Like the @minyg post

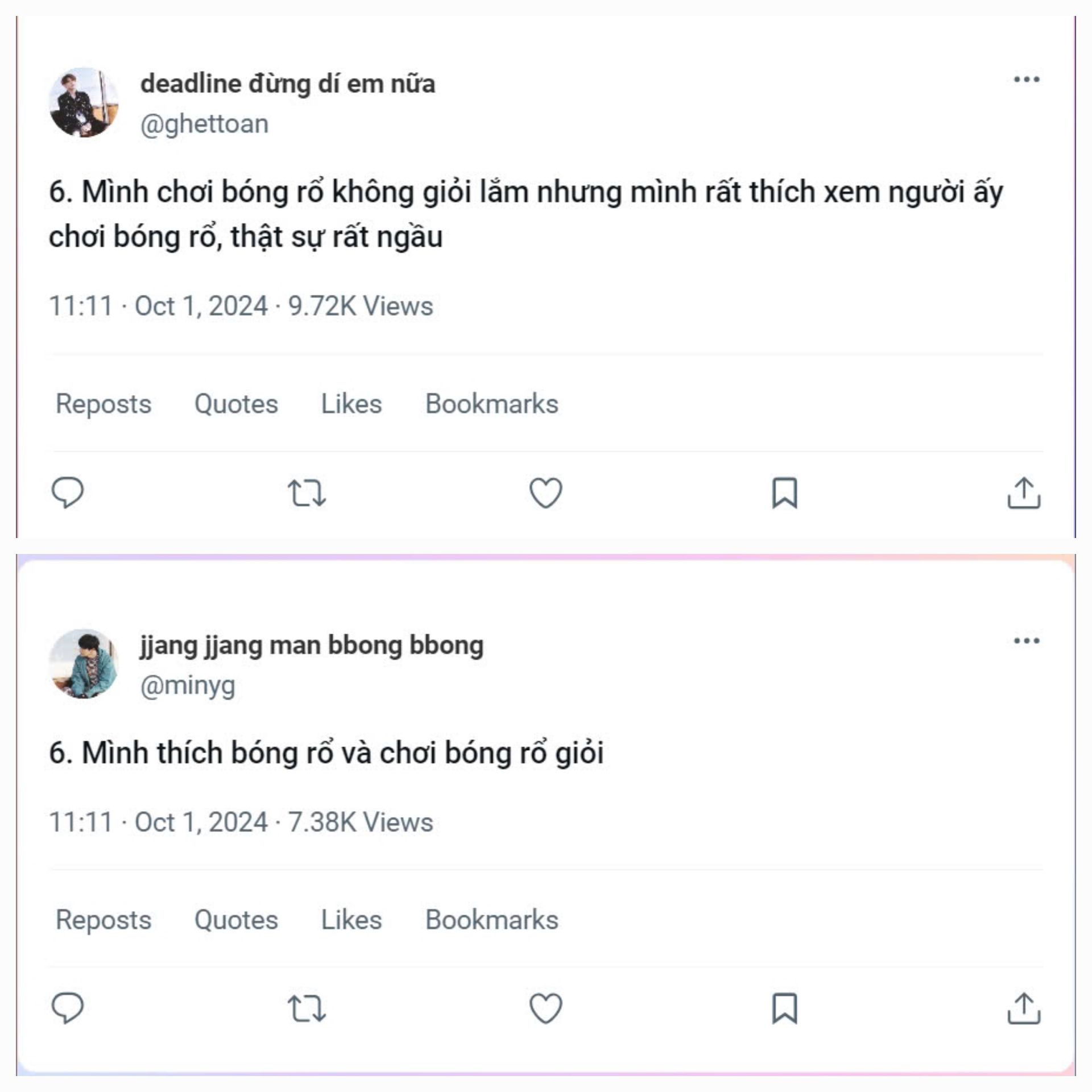pyautogui.click(x=546, y=1008)
